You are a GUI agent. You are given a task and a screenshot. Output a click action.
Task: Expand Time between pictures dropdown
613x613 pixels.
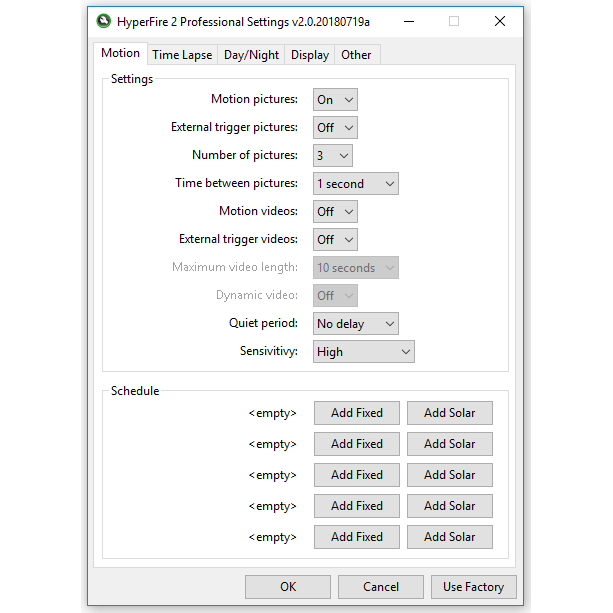point(356,184)
